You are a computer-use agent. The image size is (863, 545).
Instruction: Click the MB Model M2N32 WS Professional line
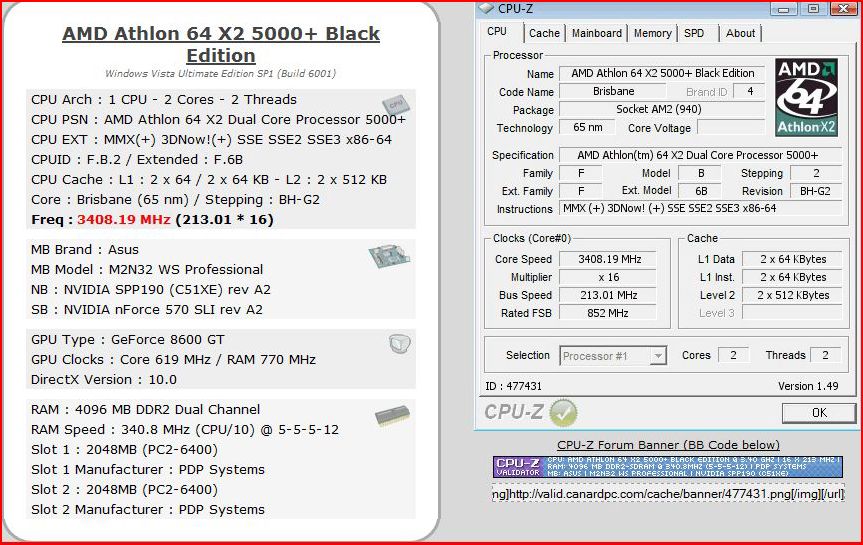point(147,269)
